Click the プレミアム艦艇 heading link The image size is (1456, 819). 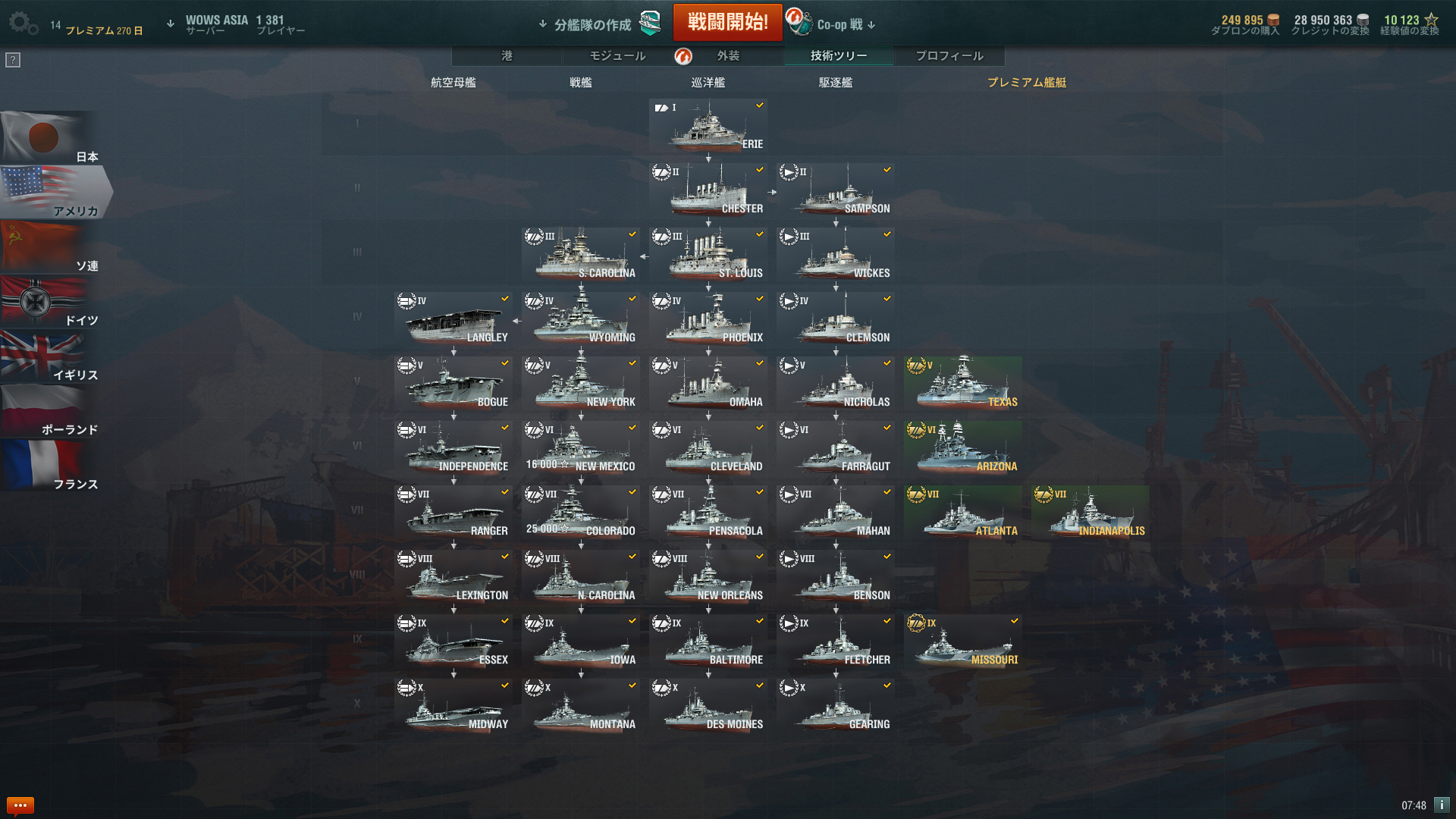(x=1026, y=82)
